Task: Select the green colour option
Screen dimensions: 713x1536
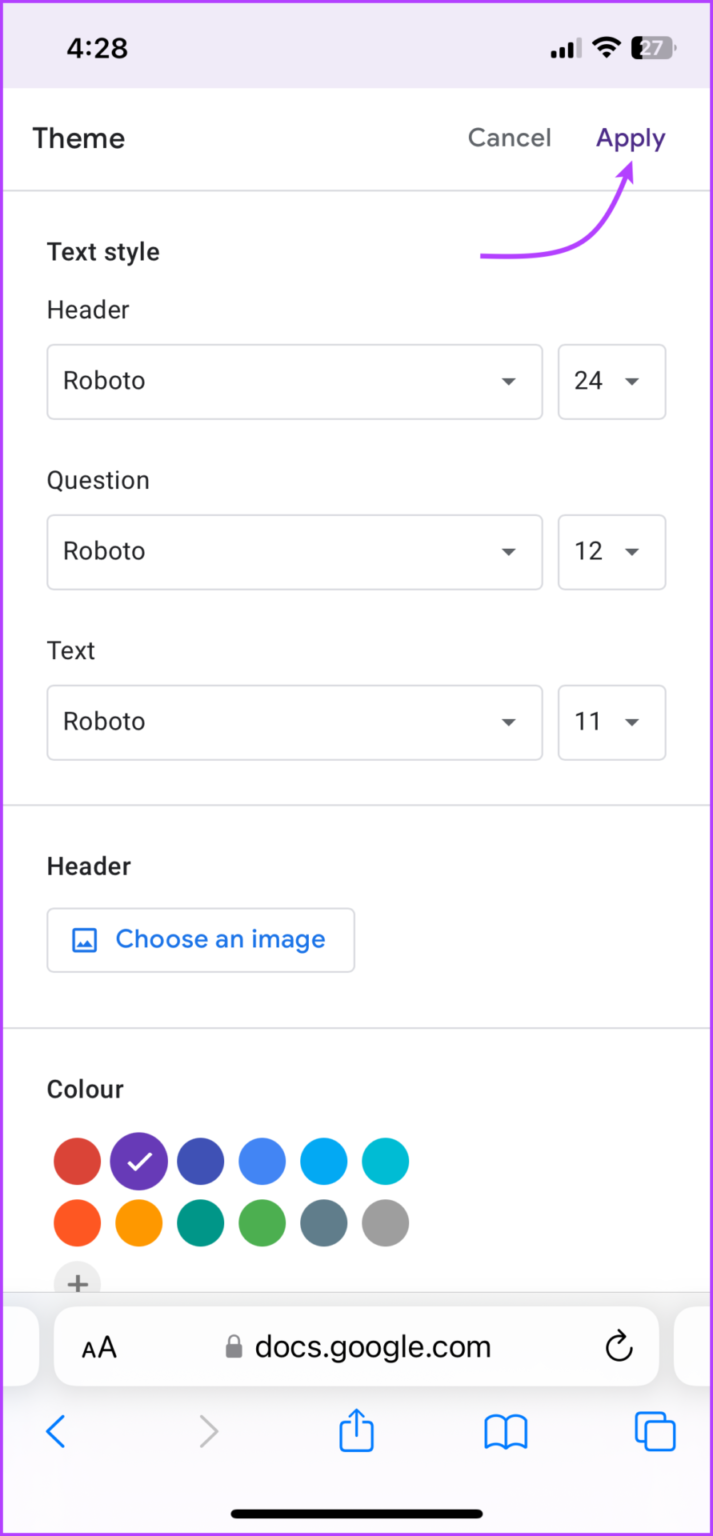Action: (x=262, y=1223)
